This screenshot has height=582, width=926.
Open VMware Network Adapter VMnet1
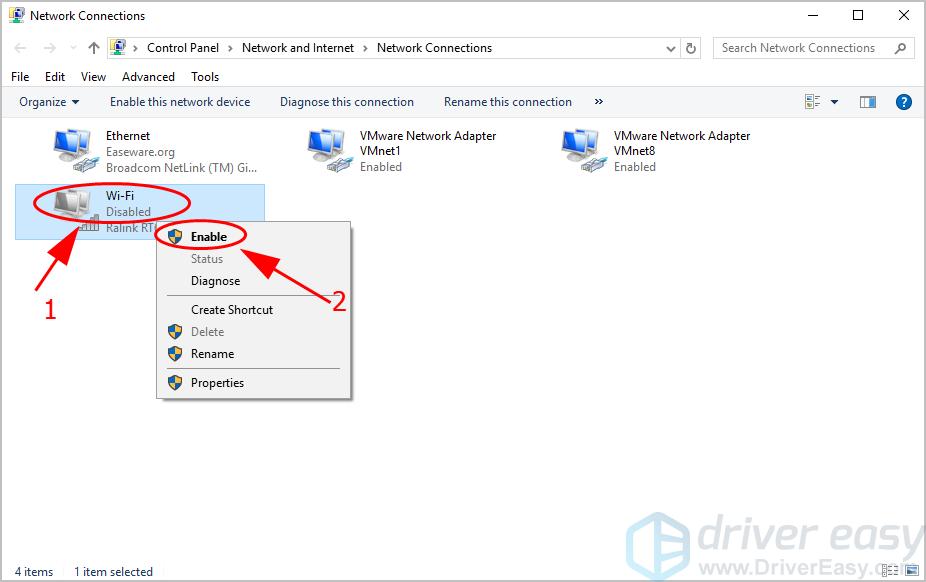(x=327, y=147)
